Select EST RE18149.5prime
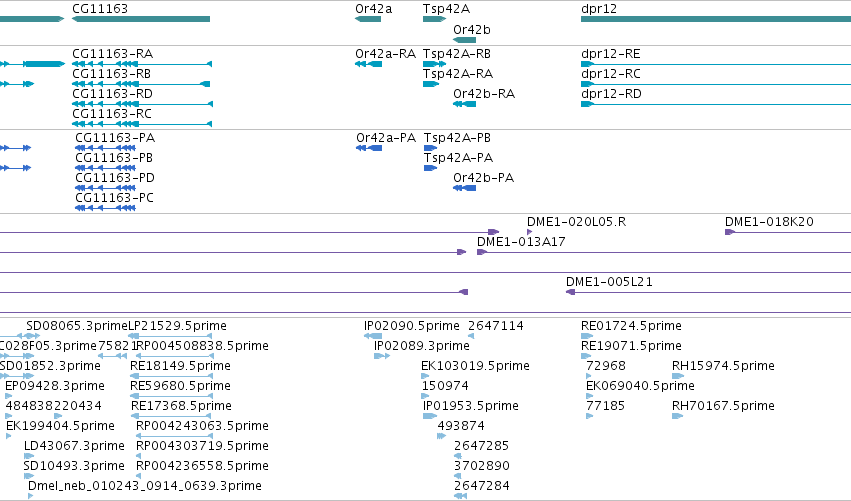The image size is (851, 501). click(x=180, y=366)
